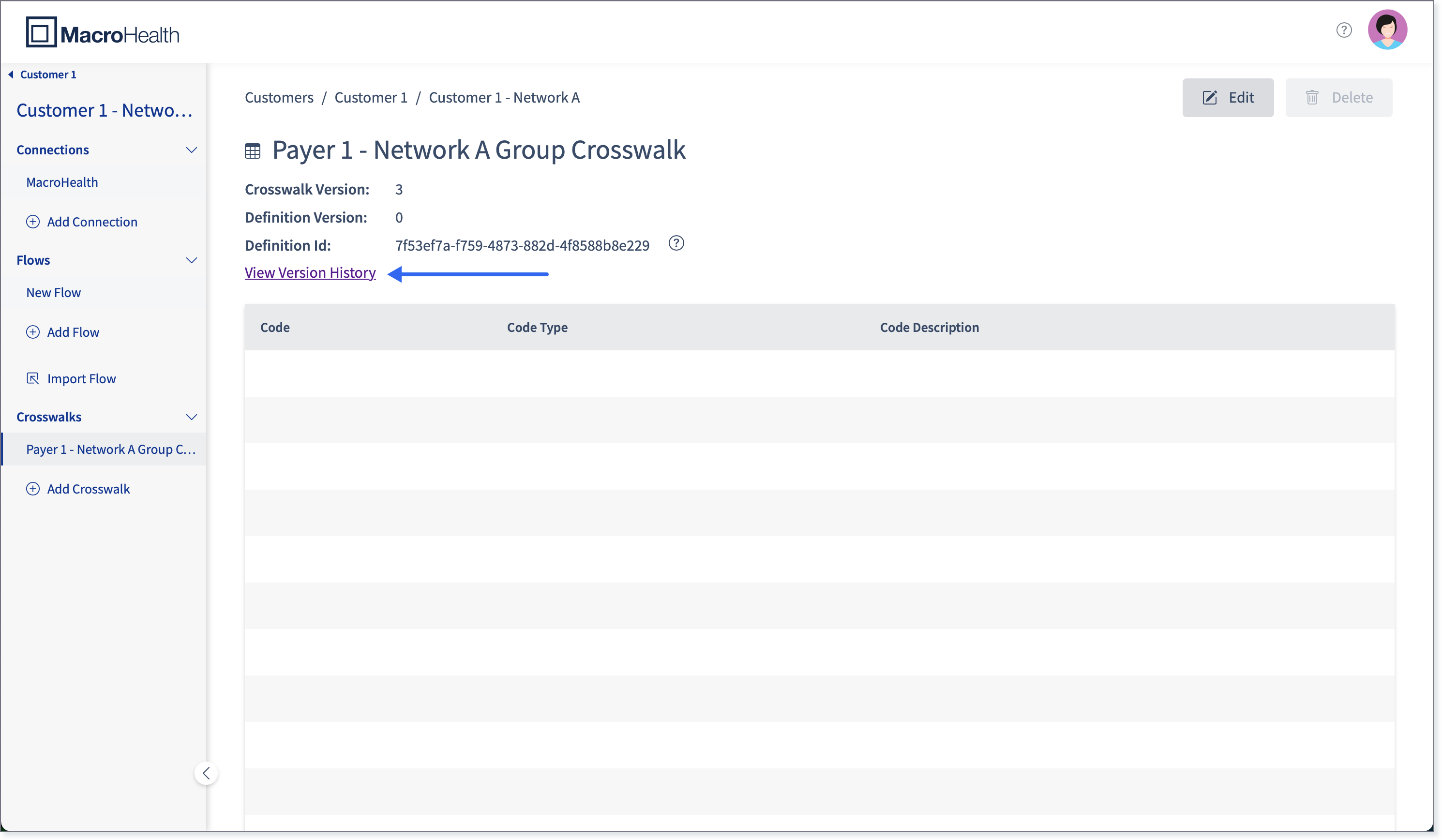Screen dimensions: 1442x840
Task: Open the user avatar menu
Action: tap(1387, 30)
